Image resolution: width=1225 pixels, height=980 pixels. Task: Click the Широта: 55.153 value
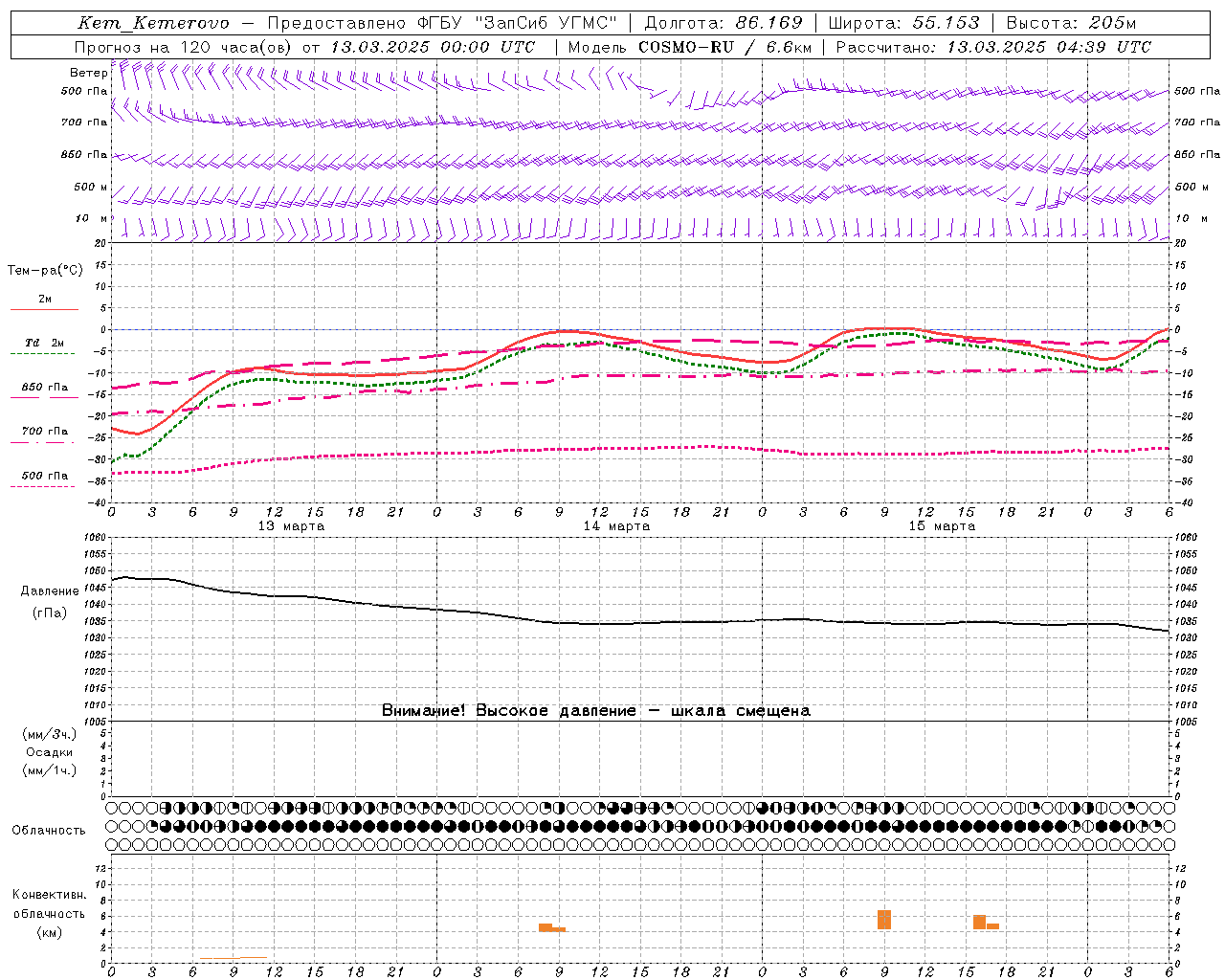(904, 23)
